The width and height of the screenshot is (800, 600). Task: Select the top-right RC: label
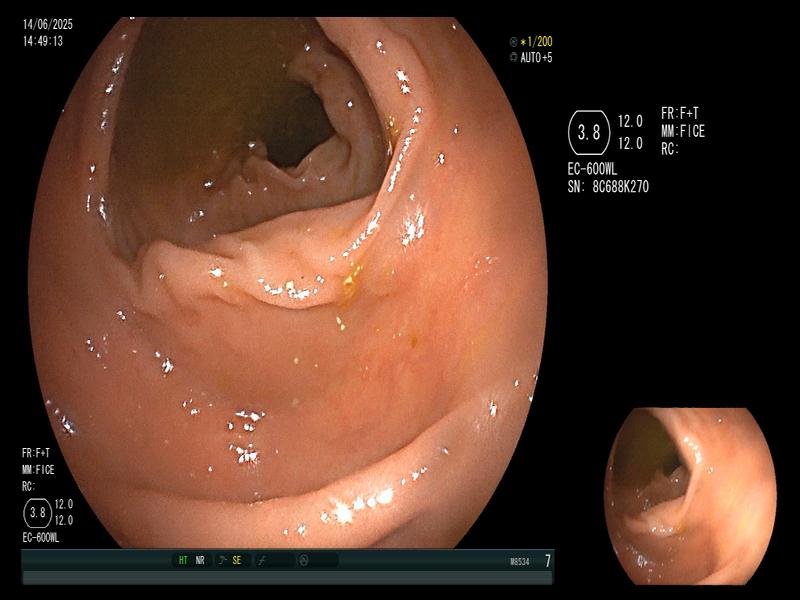click(x=670, y=149)
